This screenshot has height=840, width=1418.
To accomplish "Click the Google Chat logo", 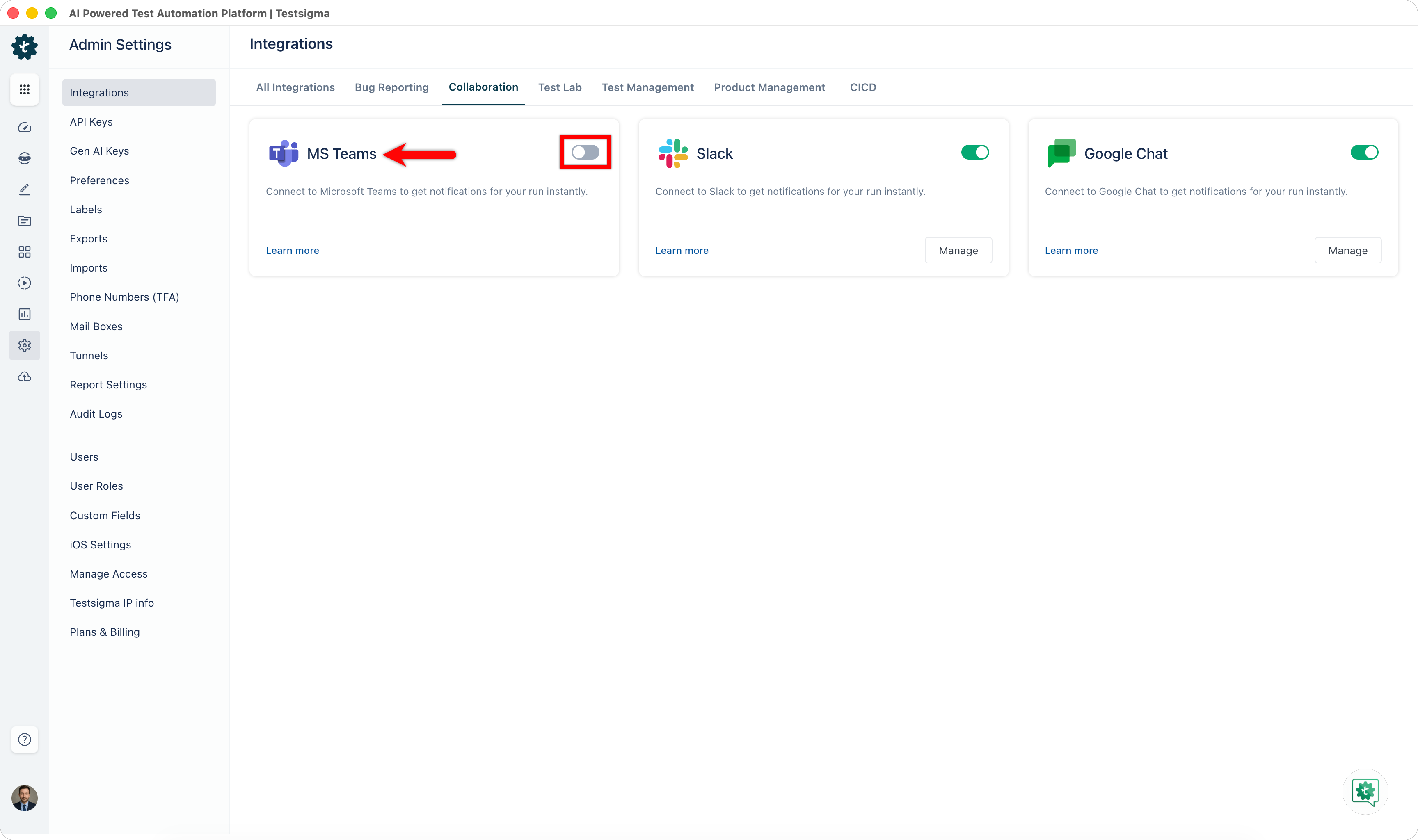I will click(1061, 153).
